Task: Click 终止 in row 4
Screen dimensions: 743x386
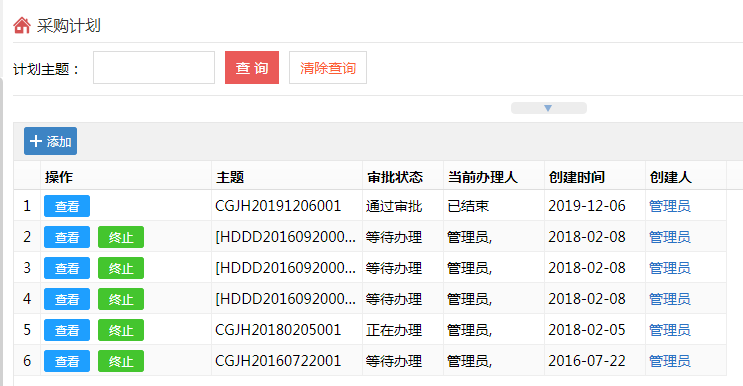Action: tap(121, 299)
